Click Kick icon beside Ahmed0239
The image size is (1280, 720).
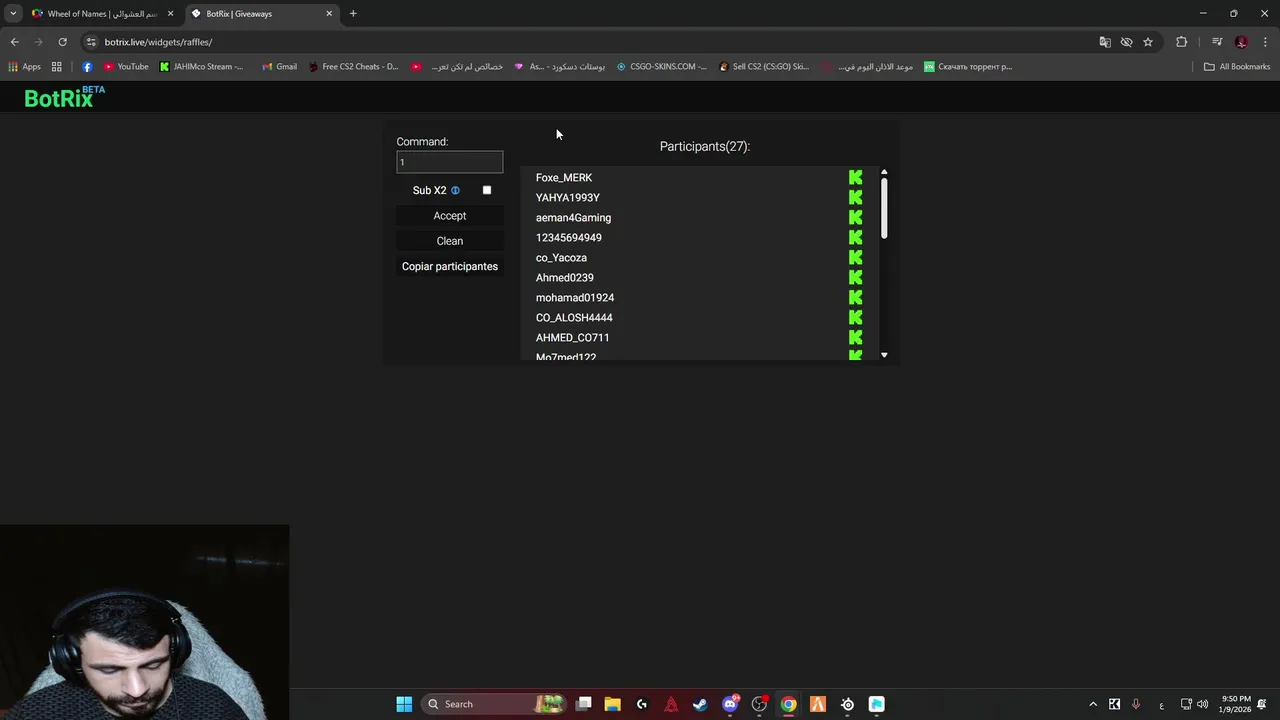point(855,278)
